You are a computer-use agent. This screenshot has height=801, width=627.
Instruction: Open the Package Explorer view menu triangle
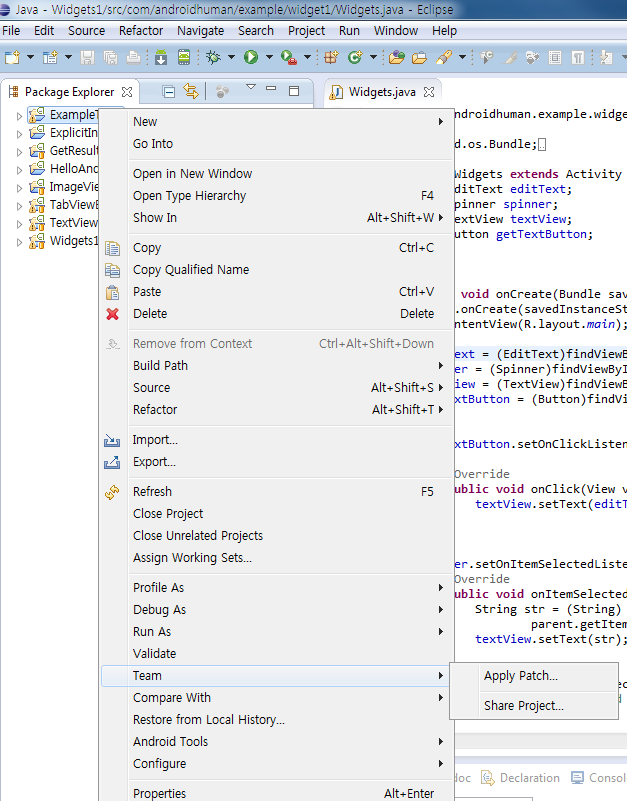250,87
